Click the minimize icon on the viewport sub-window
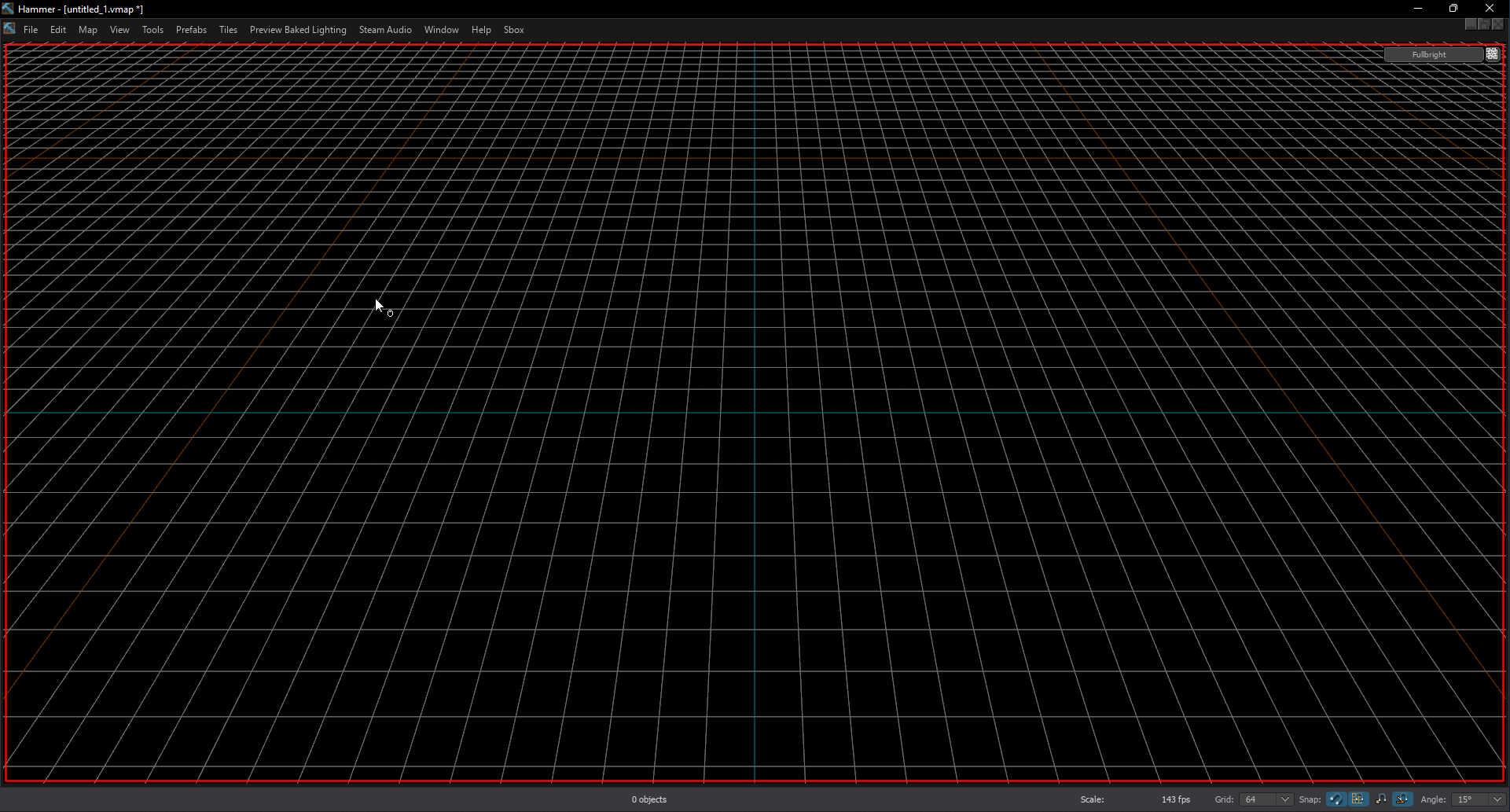 coord(1471,24)
